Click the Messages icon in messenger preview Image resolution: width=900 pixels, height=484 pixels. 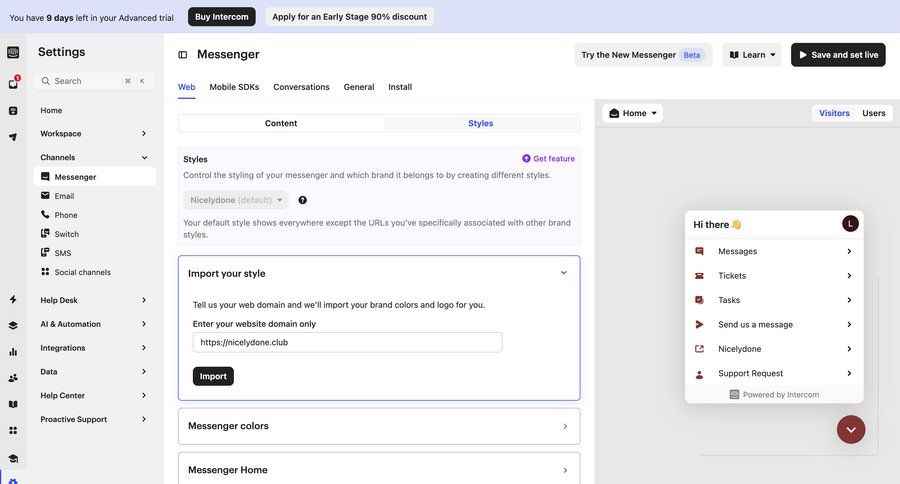(699, 251)
